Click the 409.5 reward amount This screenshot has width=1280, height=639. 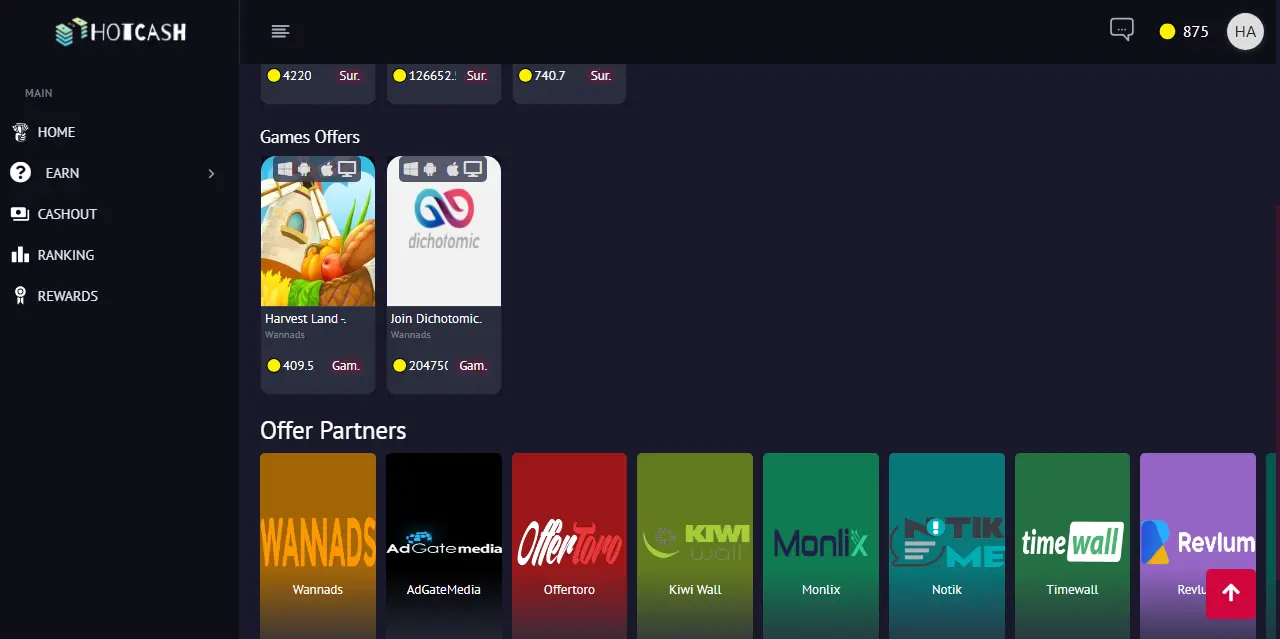[299, 366]
